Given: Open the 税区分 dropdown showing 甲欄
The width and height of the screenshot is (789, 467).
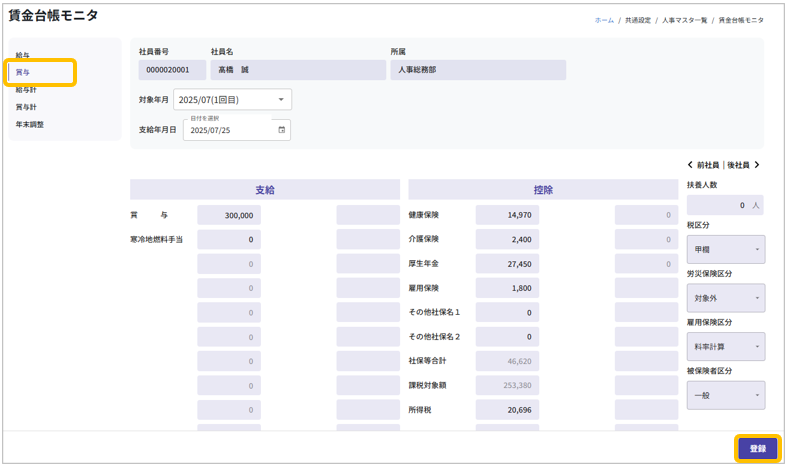Looking at the screenshot, I should click(725, 249).
